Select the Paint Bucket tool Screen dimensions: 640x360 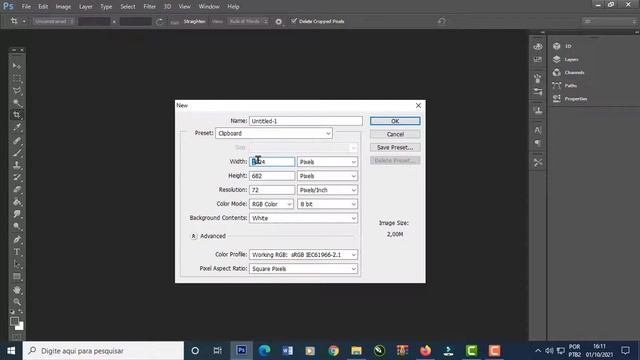click(x=17, y=202)
